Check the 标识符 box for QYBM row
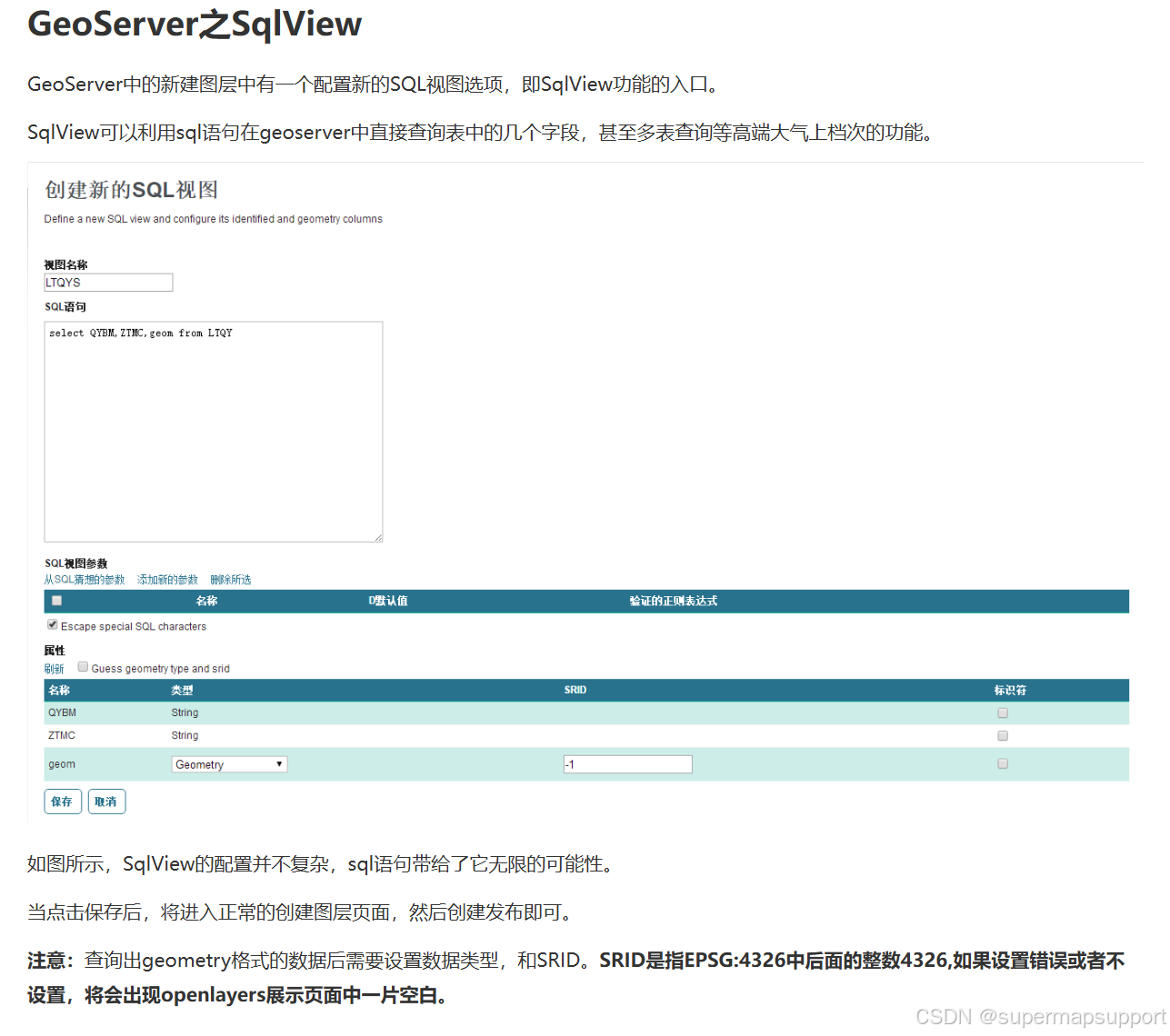 [x=1003, y=713]
